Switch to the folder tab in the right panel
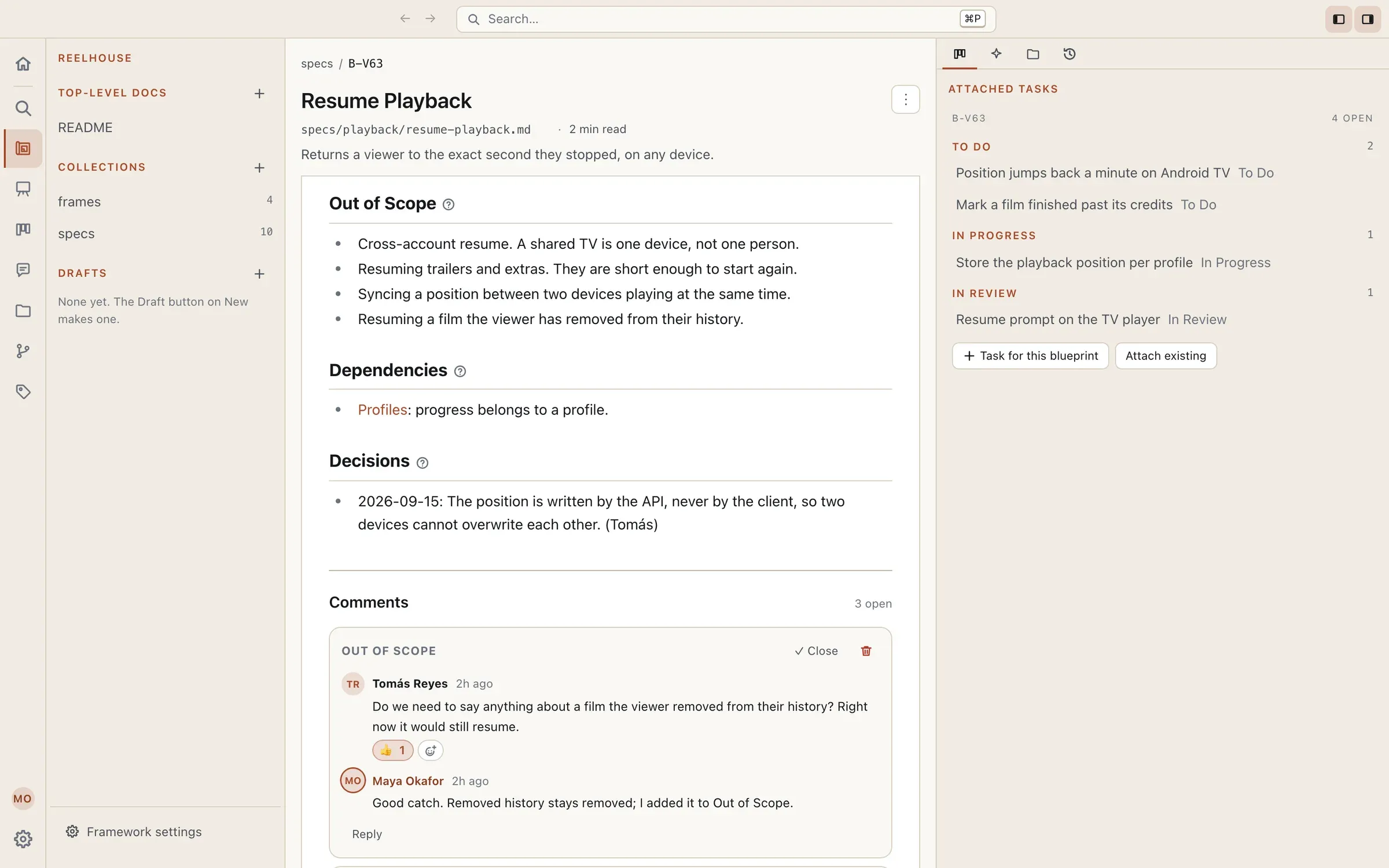The image size is (1389, 868). coord(1033,54)
